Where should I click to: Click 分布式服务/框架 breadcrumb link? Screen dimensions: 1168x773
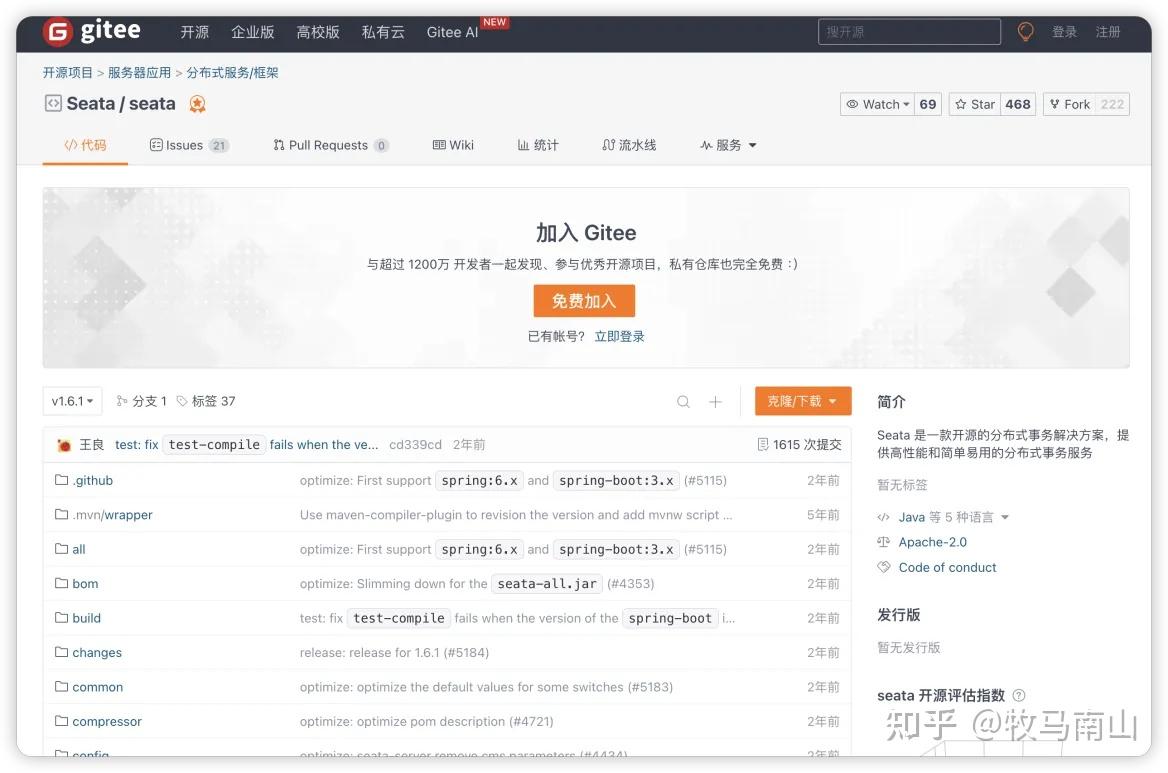(x=232, y=72)
